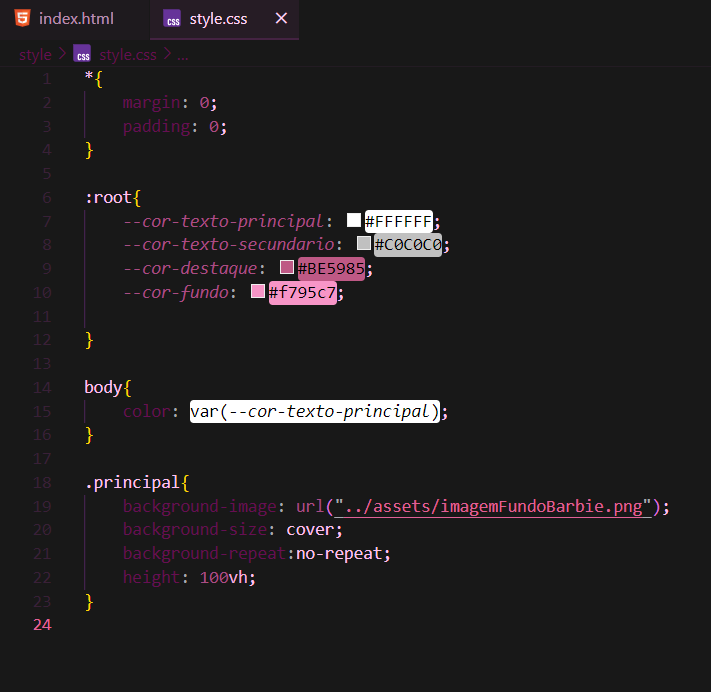Click the --cor-texto-secundario variable name
The width and height of the screenshot is (711, 692).
(x=229, y=245)
